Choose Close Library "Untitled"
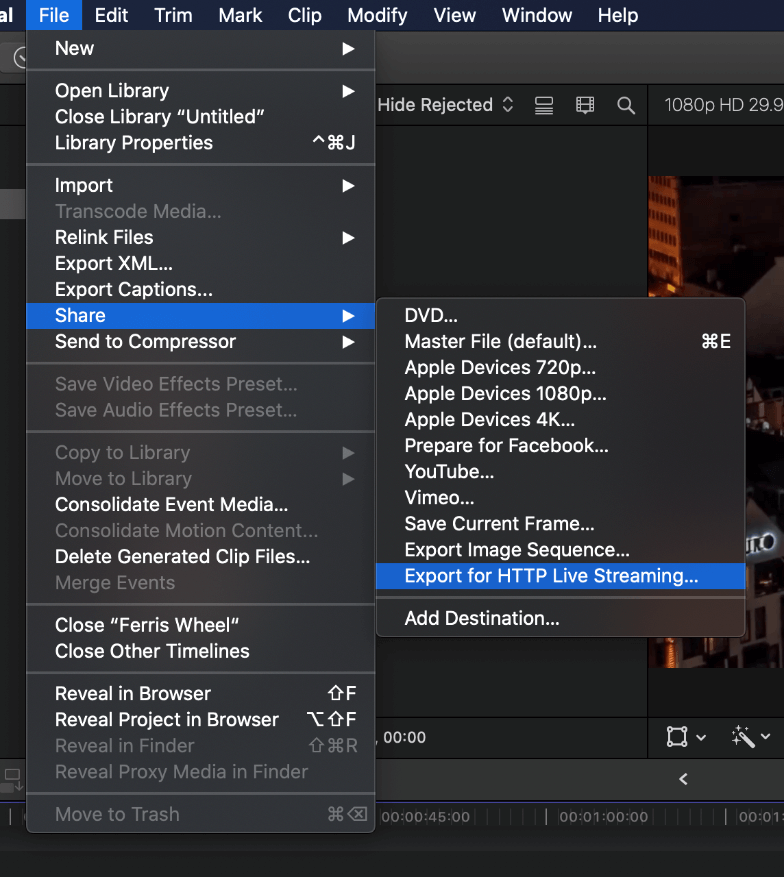 click(200, 117)
